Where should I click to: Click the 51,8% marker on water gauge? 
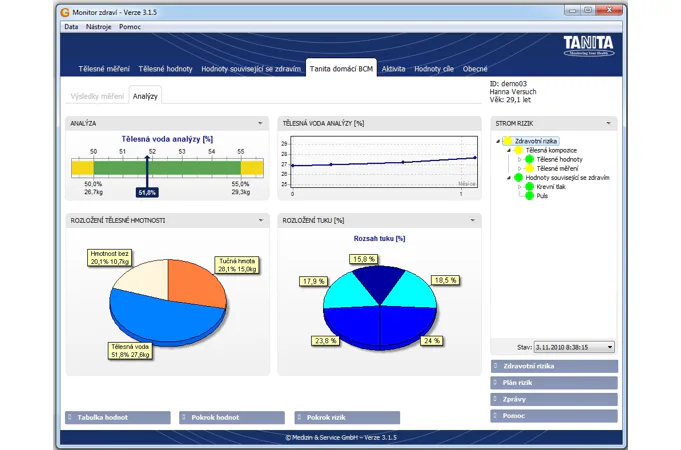(x=147, y=192)
